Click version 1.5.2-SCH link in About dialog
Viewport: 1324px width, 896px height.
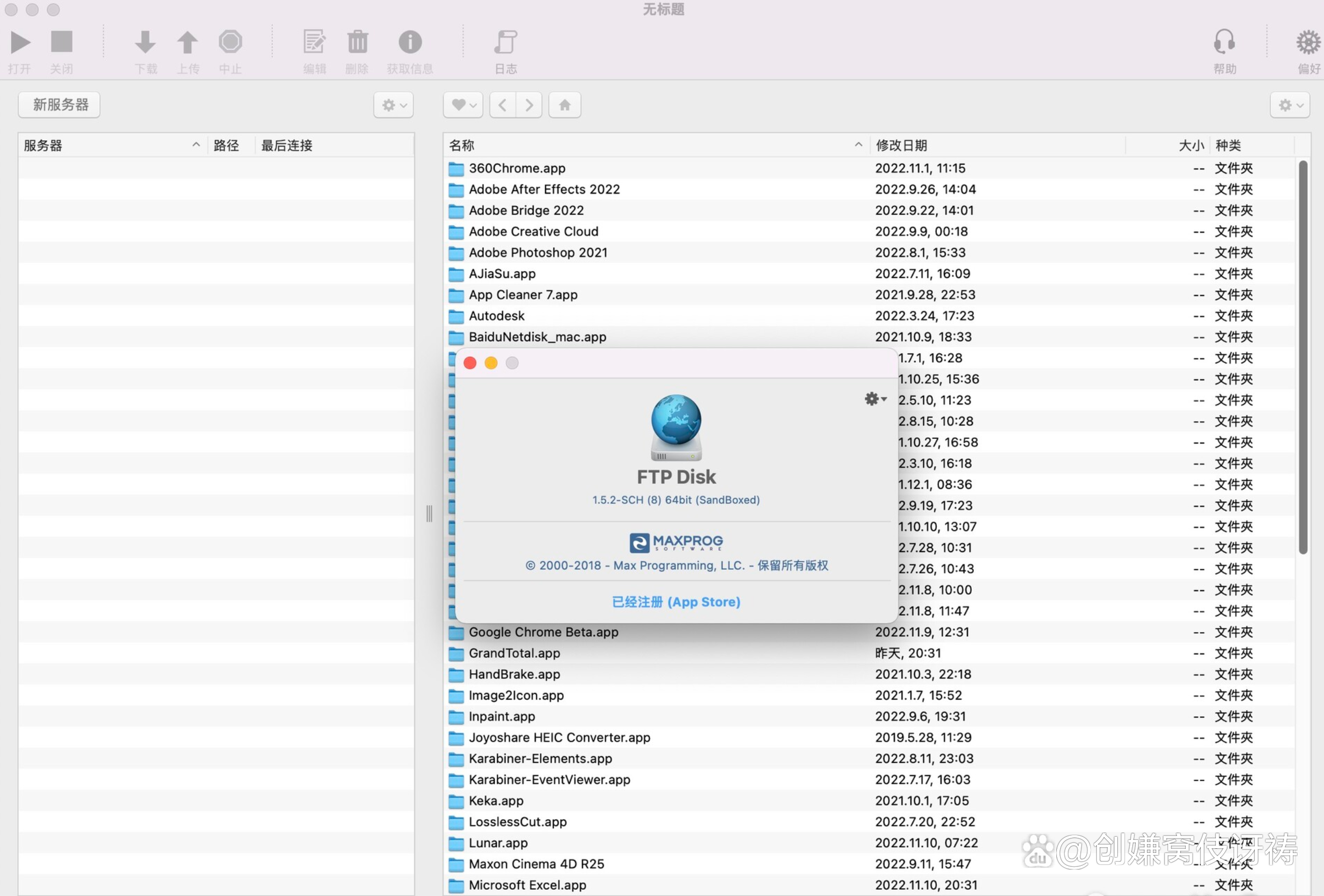[x=676, y=500]
